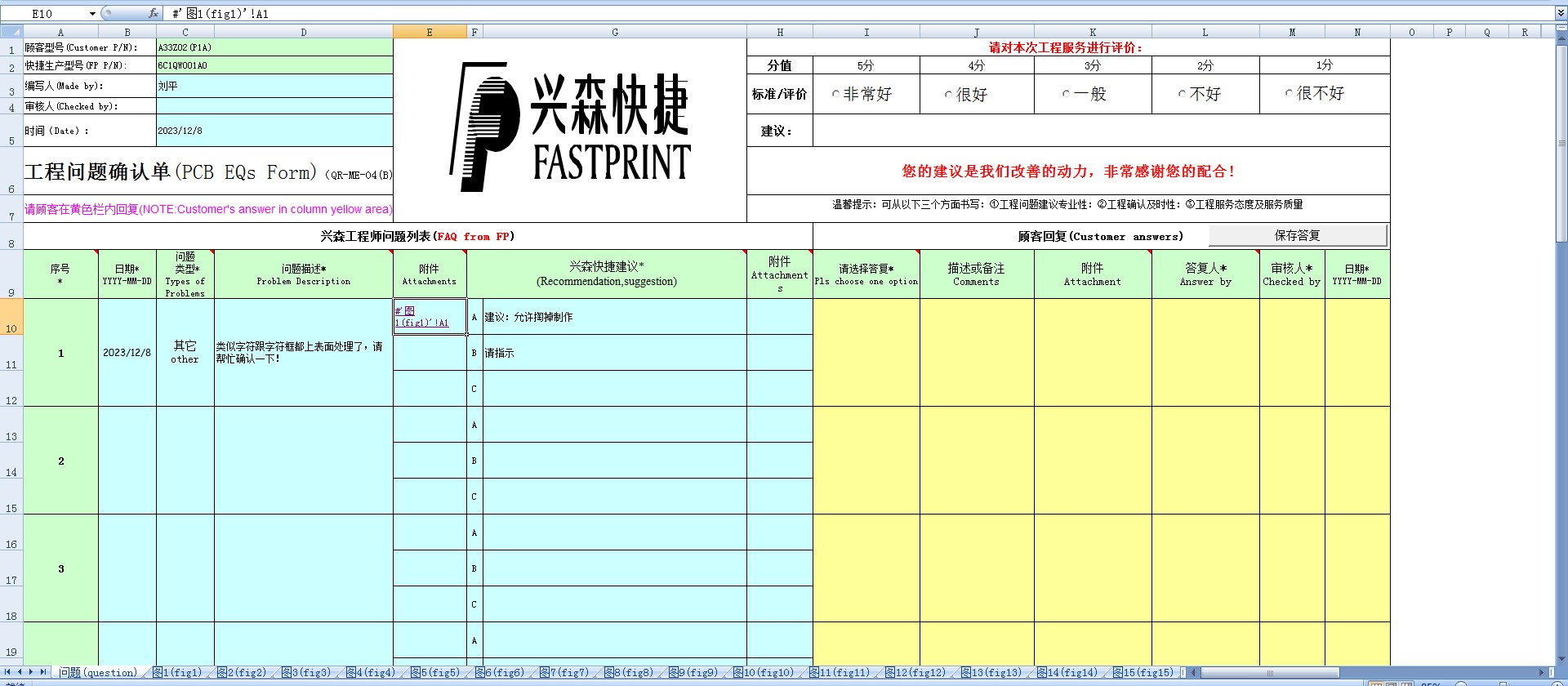
Task: Click the select-all corner of the grid
Action: [11, 32]
